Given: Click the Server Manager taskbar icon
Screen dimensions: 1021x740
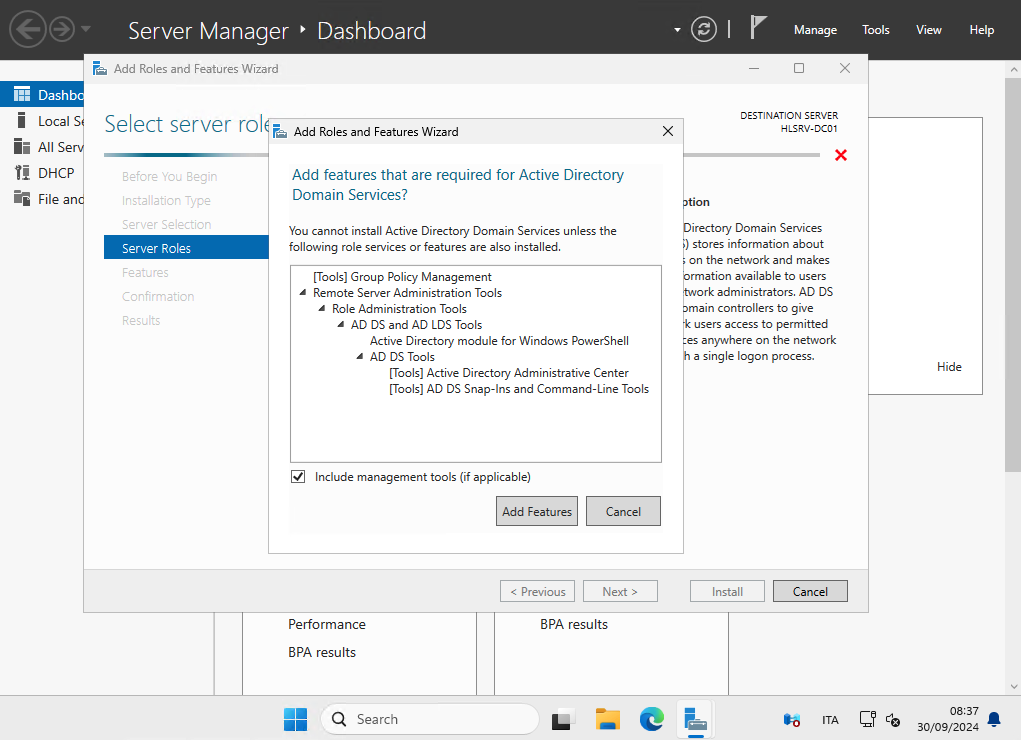Looking at the screenshot, I should click(696, 719).
